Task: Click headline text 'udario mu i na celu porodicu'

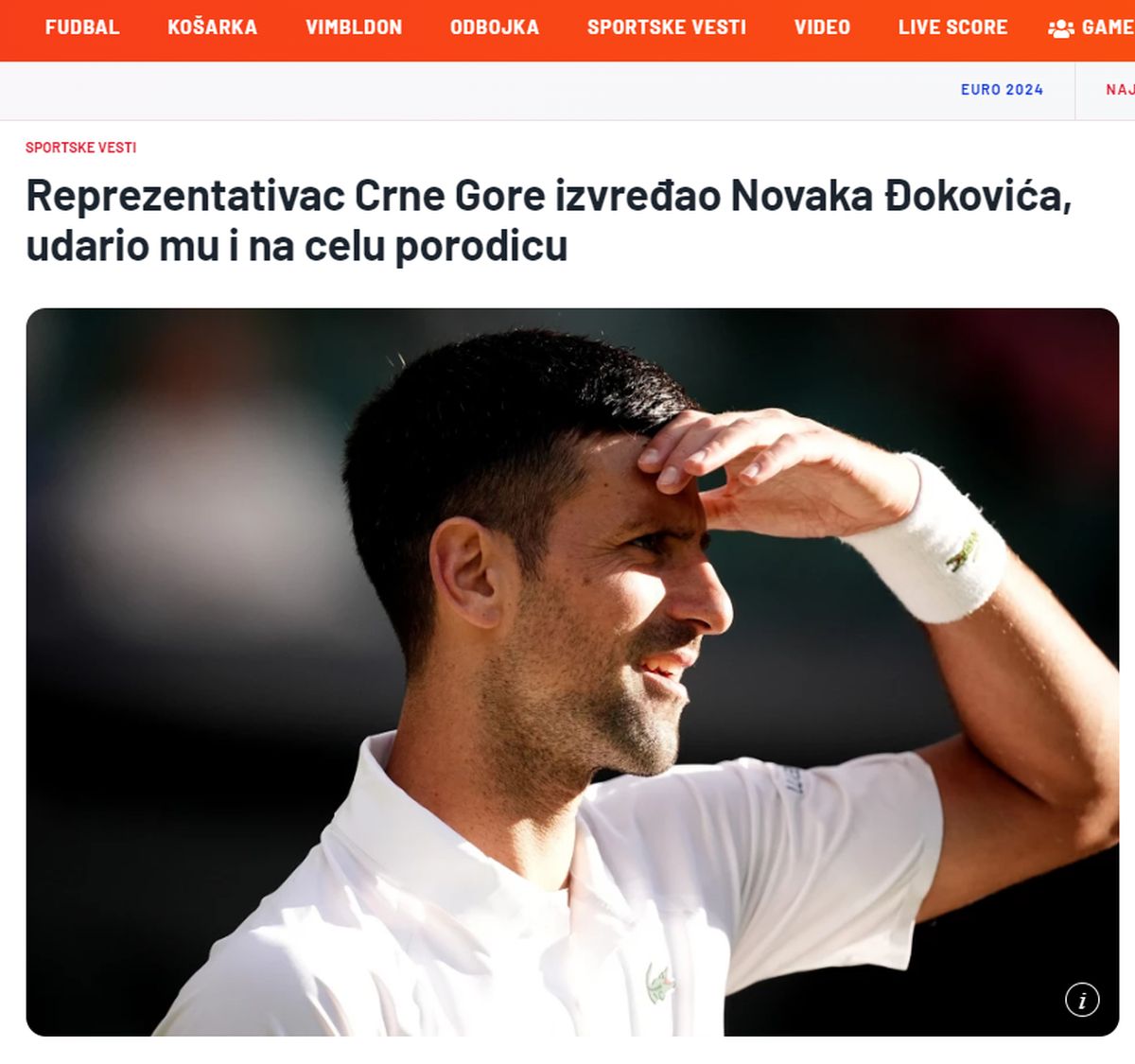Action: coord(297,246)
